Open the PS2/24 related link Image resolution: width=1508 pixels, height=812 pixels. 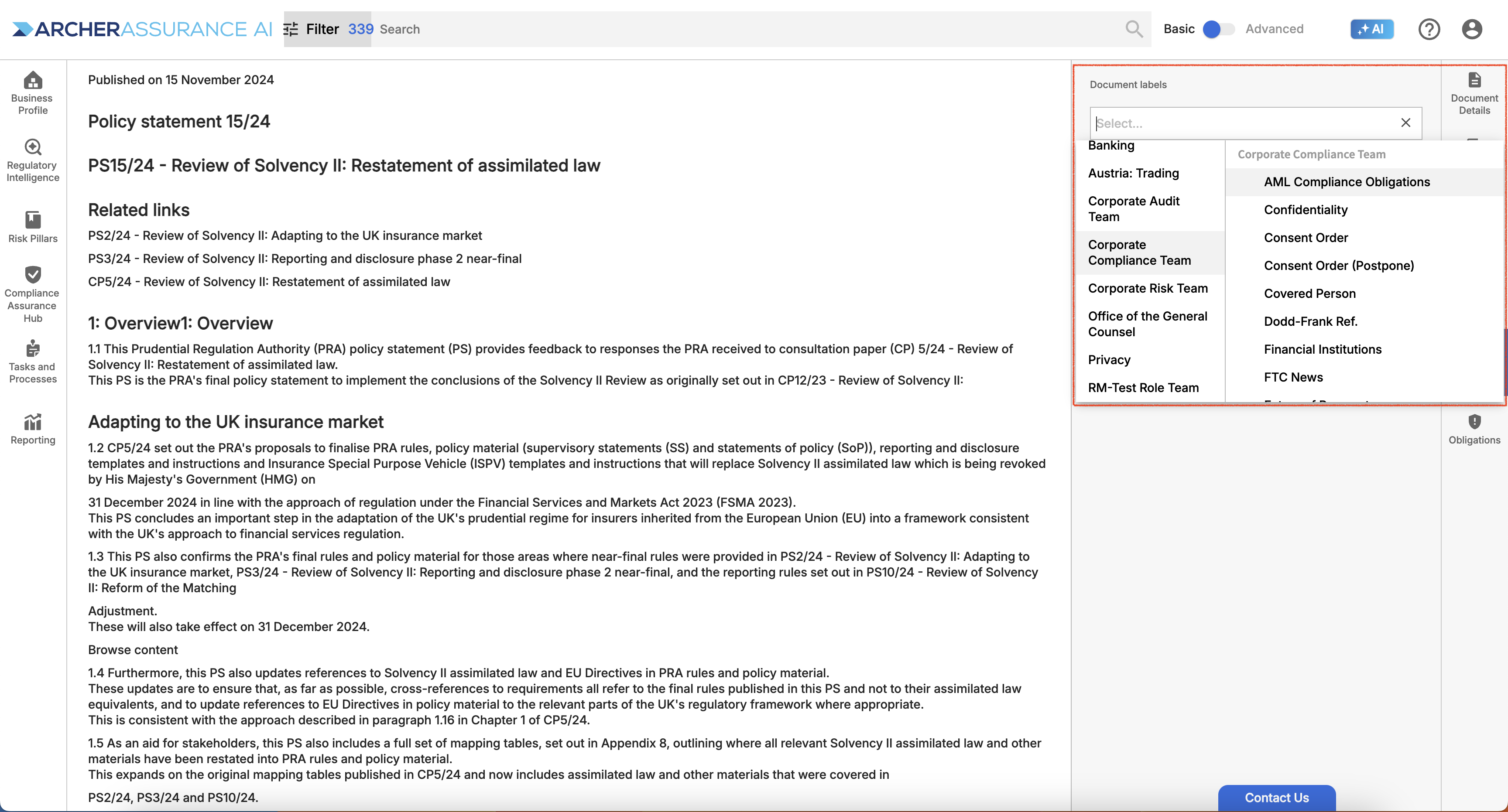285,235
